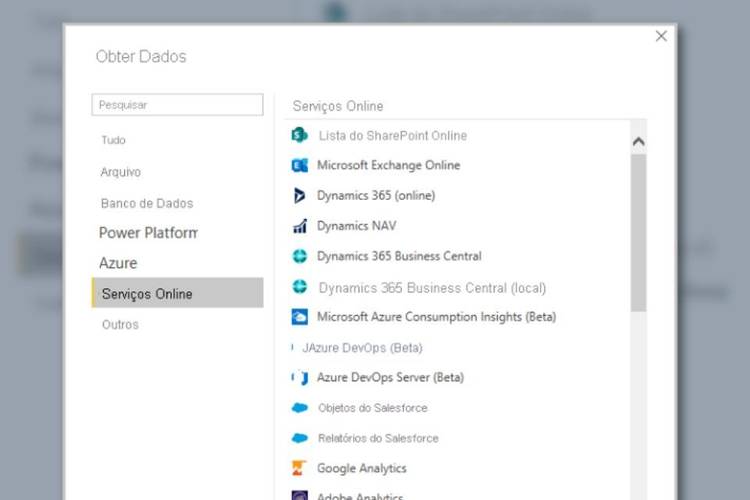
Task: Open the Banco de Dados category
Action: [147, 203]
